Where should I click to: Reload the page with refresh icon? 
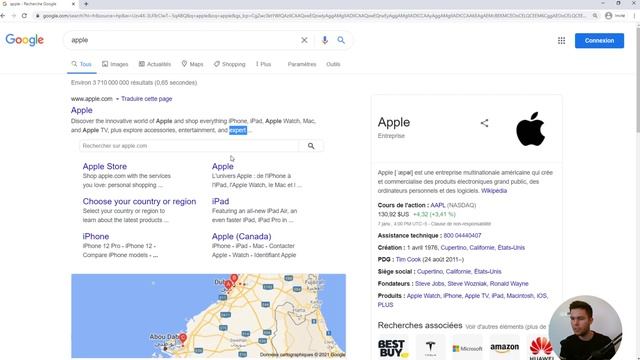[24, 16]
